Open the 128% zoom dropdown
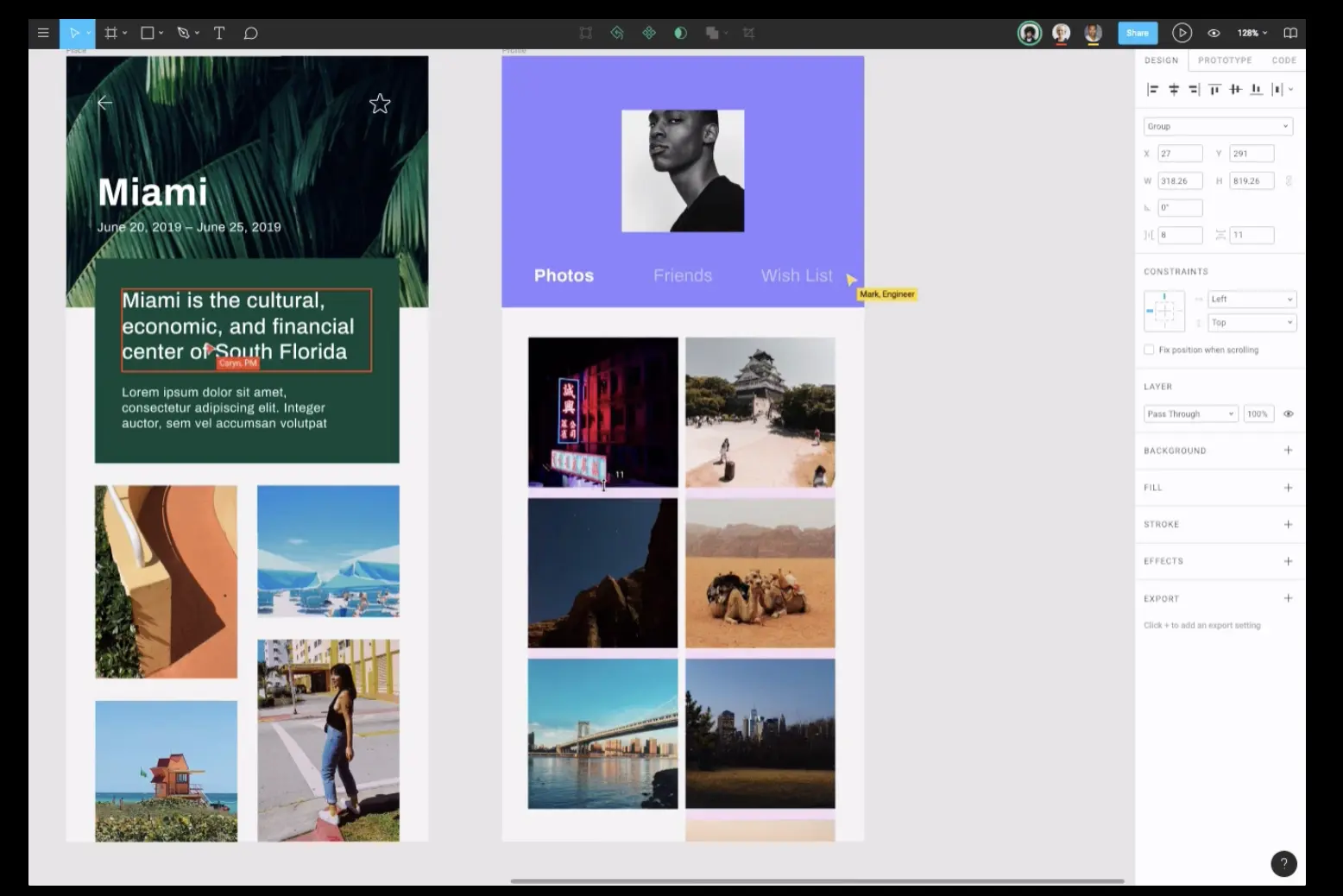 click(1252, 34)
